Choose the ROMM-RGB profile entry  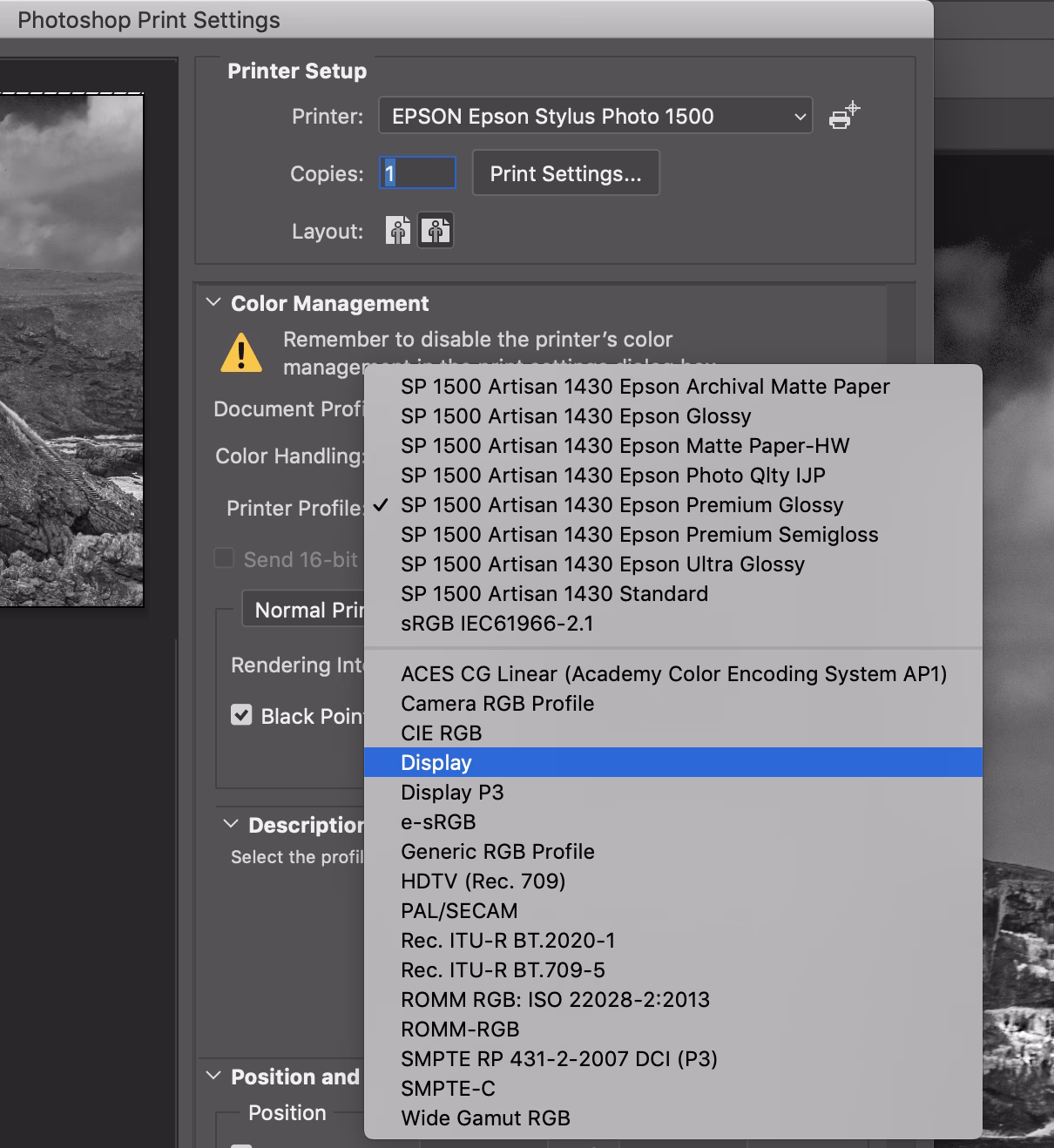tap(459, 1029)
